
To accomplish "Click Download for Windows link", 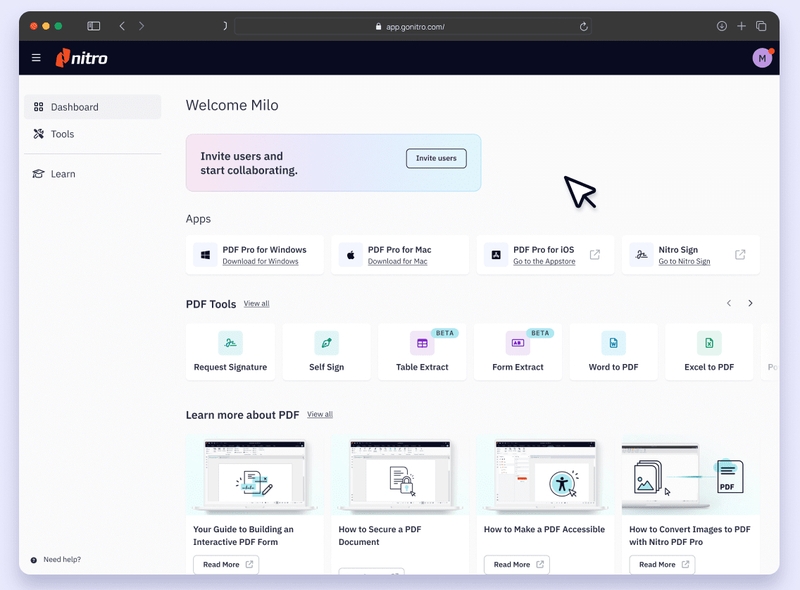I will [260, 261].
